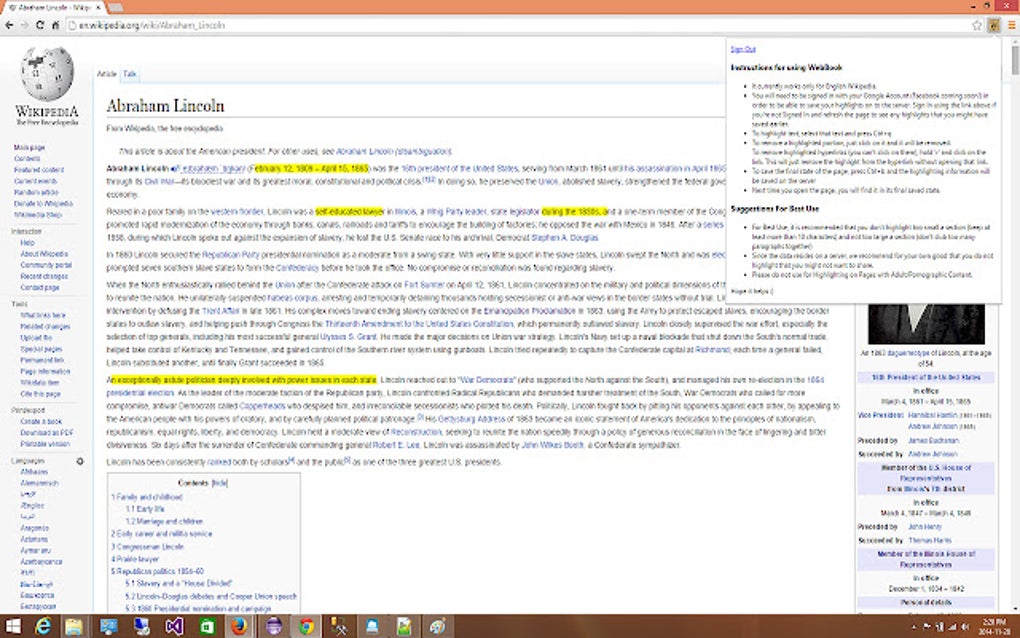Click the browser Forward arrow
Screen dimensions: 1020x638
point(24,25)
